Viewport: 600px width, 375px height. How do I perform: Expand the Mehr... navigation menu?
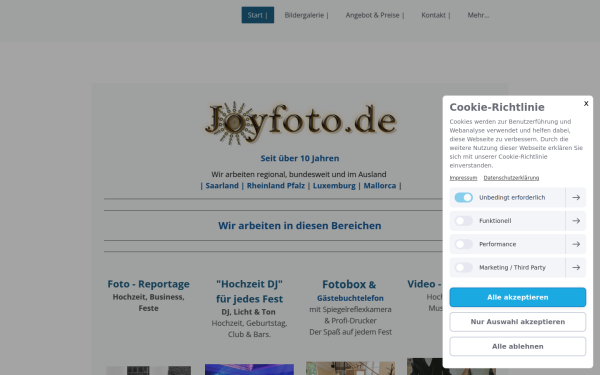pos(478,15)
